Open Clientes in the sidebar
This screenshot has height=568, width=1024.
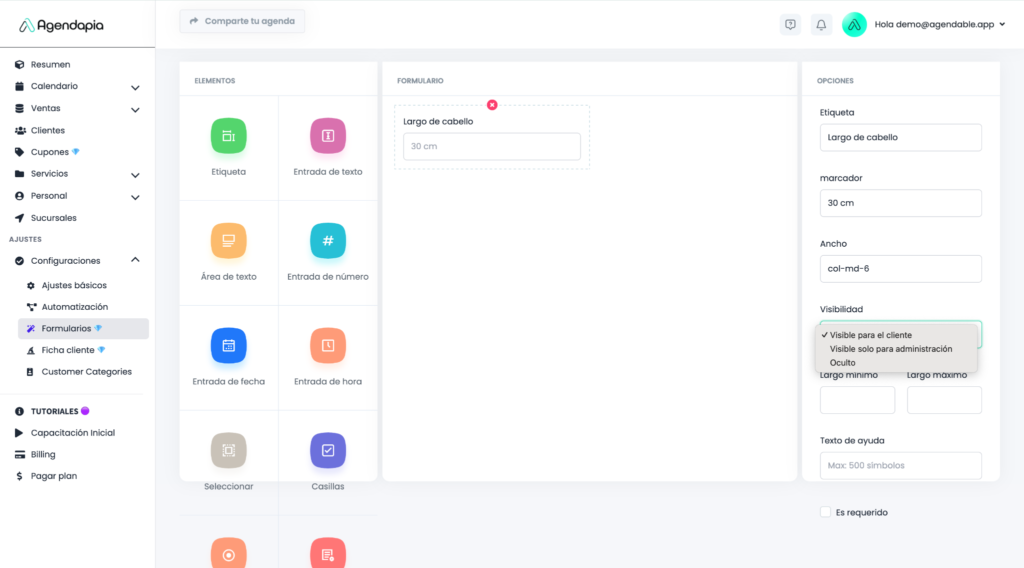click(x=48, y=131)
